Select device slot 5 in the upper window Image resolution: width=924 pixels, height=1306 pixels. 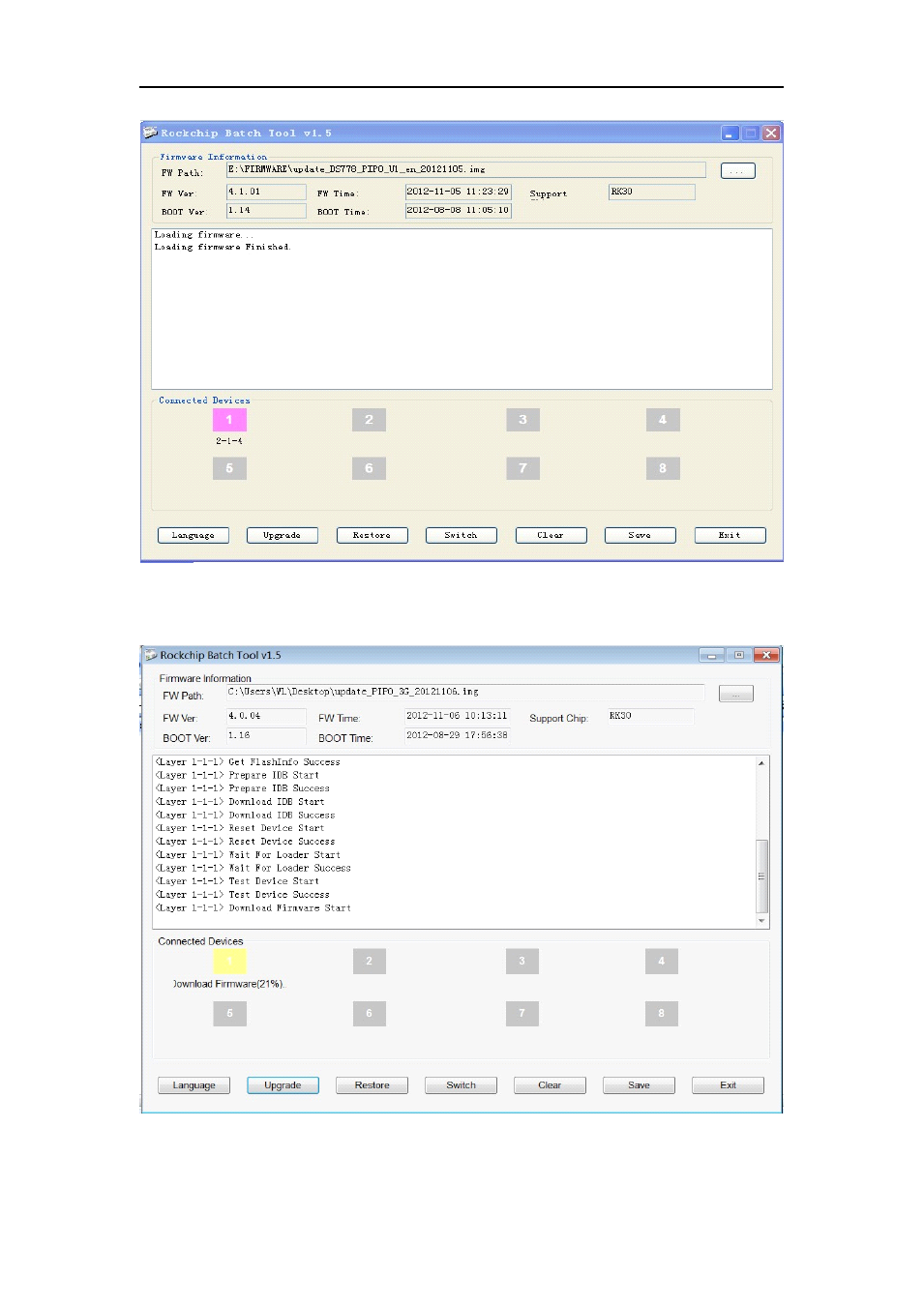(x=229, y=468)
